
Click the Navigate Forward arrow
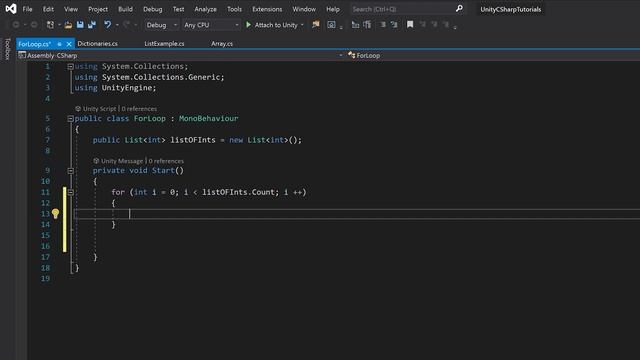(x=34, y=25)
